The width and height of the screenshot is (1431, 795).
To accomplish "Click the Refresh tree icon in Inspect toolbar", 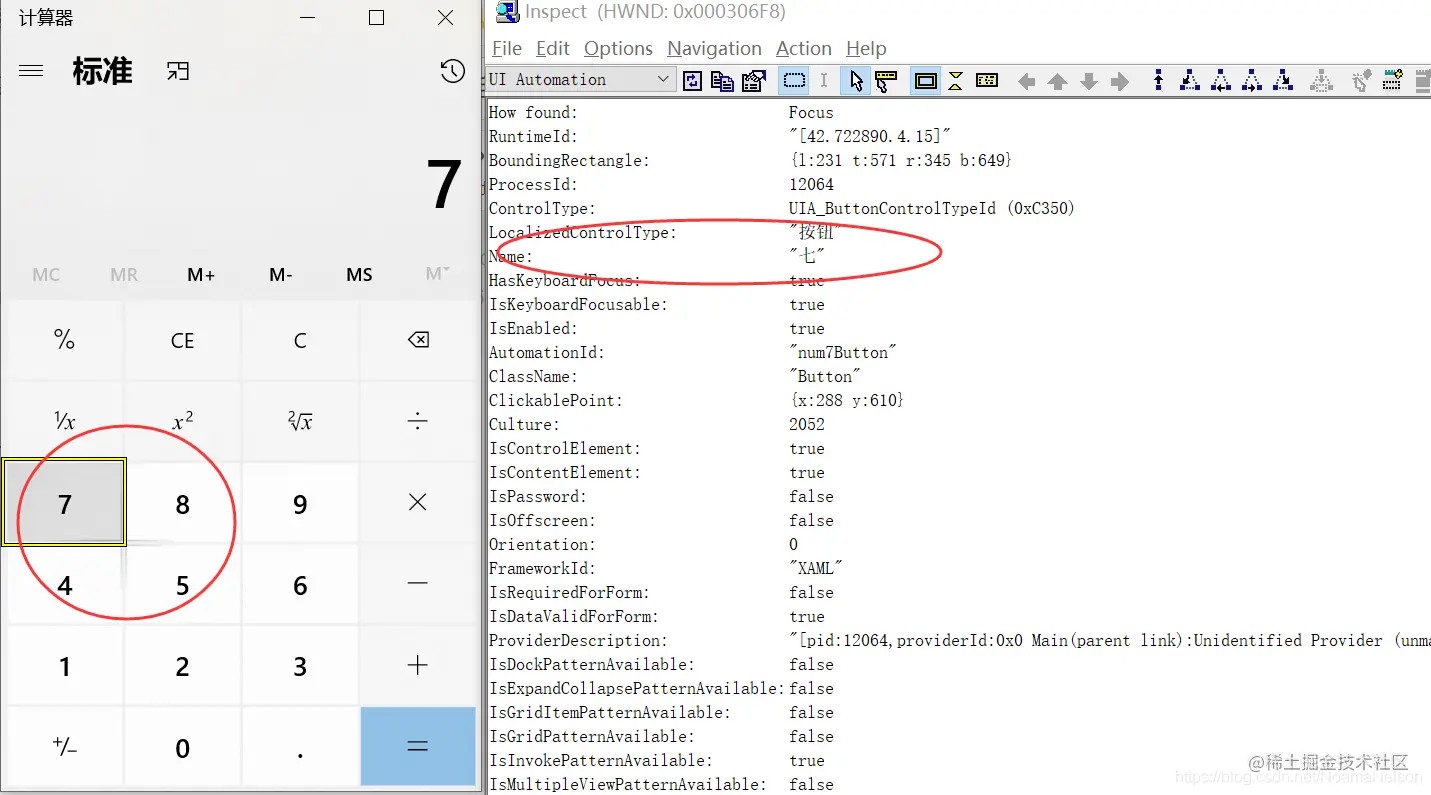I will (692, 80).
